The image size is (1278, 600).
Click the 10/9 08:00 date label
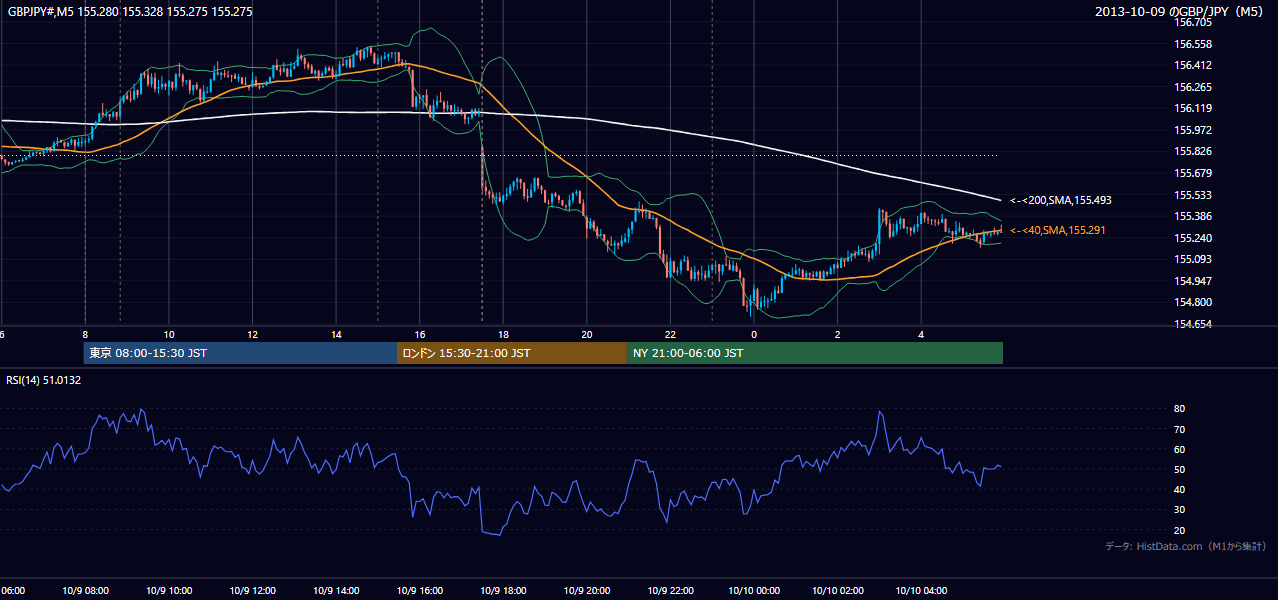pos(85,591)
